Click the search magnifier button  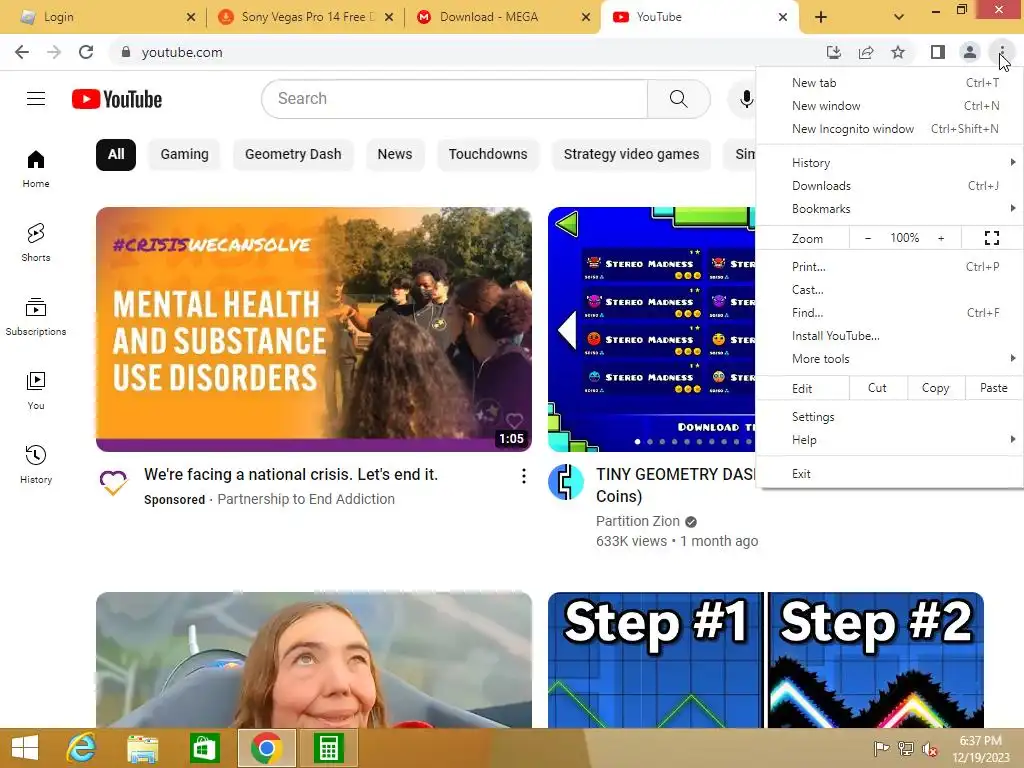pyautogui.click(x=679, y=99)
